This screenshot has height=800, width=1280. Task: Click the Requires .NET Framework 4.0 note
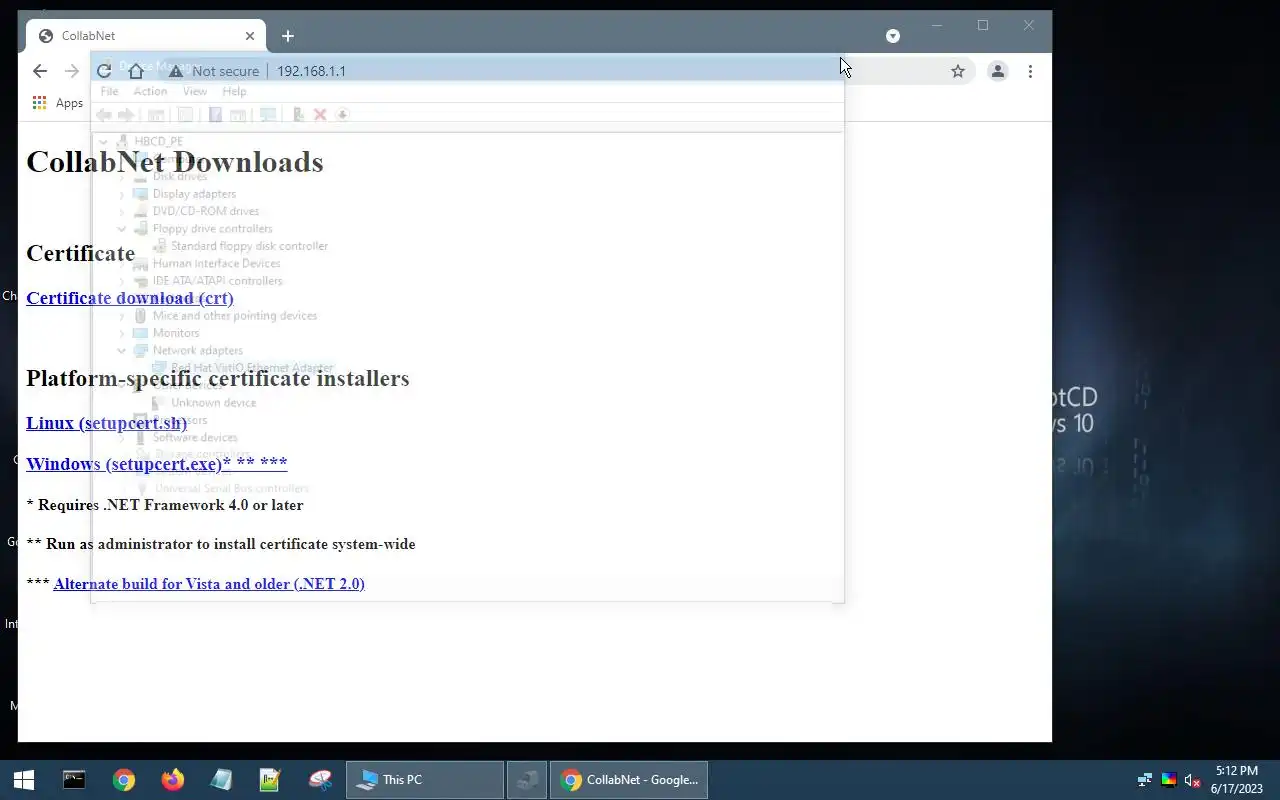[x=165, y=505]
